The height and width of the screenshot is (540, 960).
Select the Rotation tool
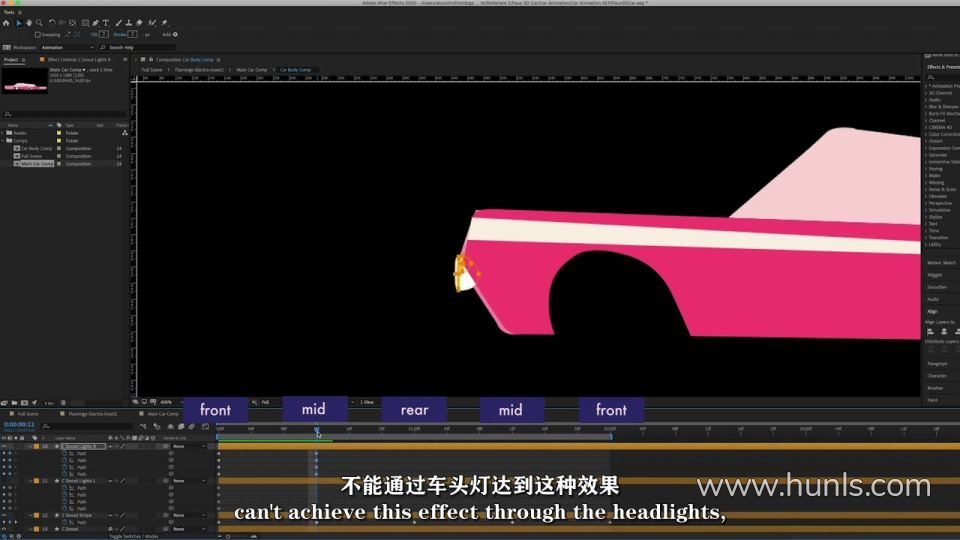tap(52, 23)
